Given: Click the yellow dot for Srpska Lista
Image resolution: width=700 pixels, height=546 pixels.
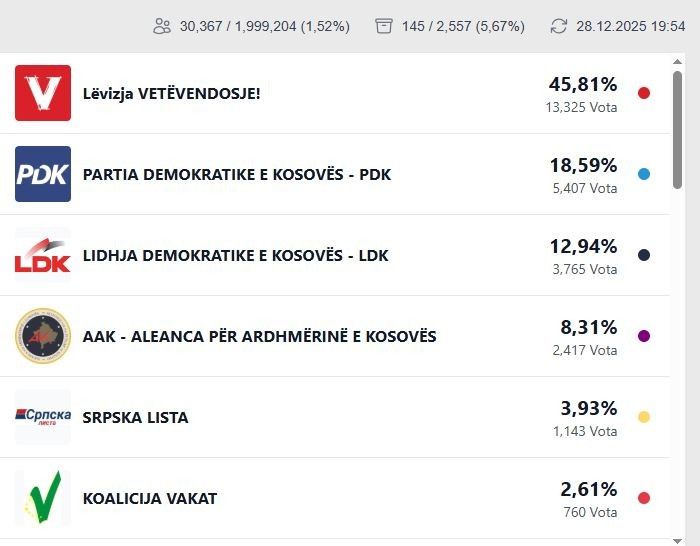Looking at the screenshot, I should 644,417.
